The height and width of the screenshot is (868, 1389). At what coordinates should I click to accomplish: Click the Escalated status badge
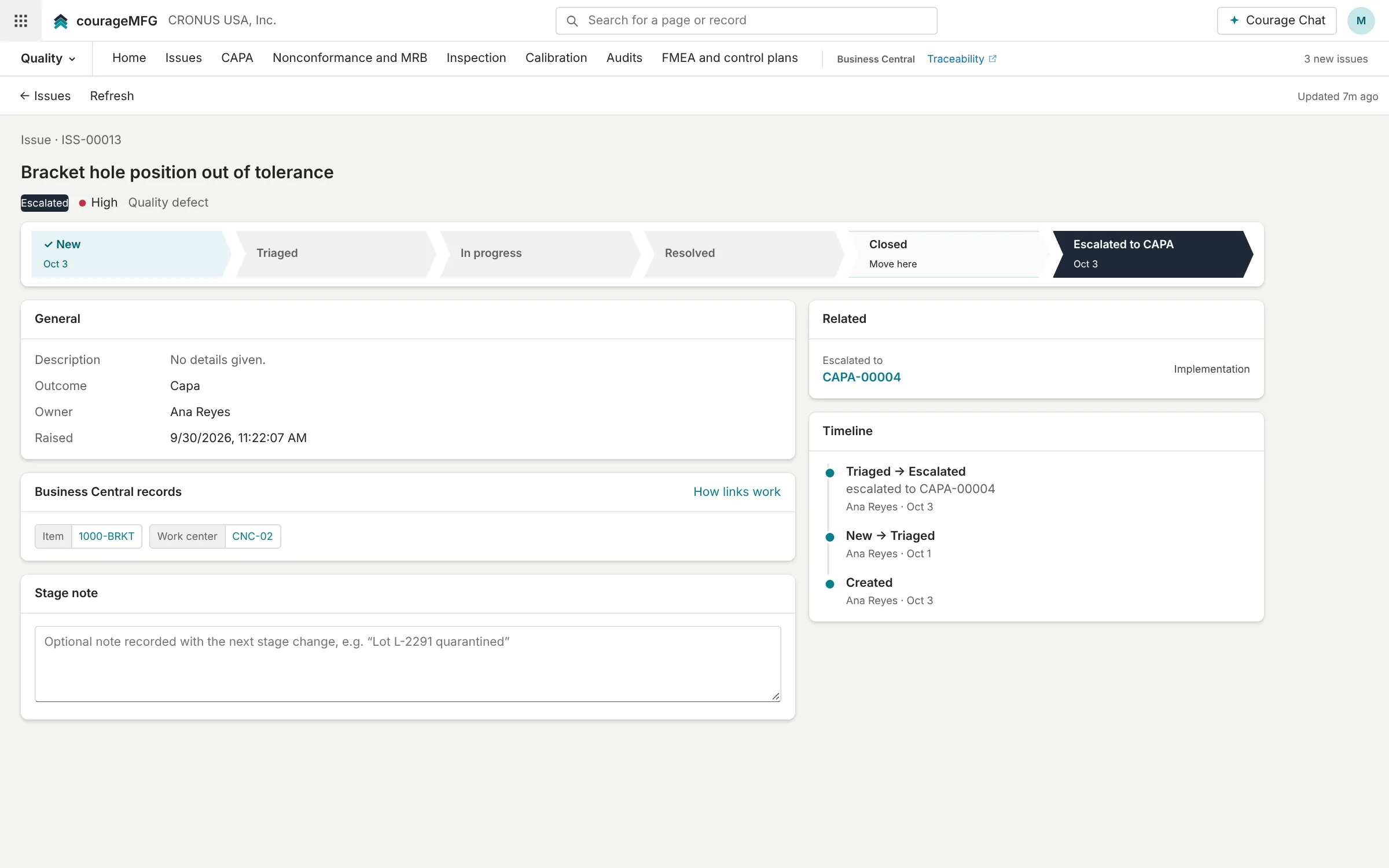(x=45, y=203)
